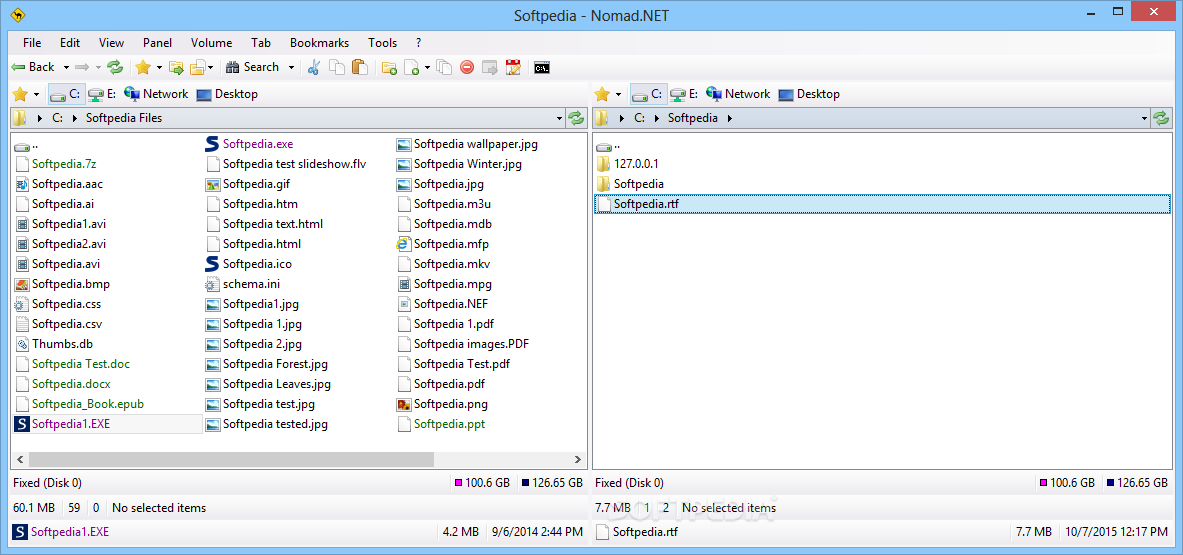Select Thumbs.db file
This screenshot has width=1183, height=555.
(54, 344)
